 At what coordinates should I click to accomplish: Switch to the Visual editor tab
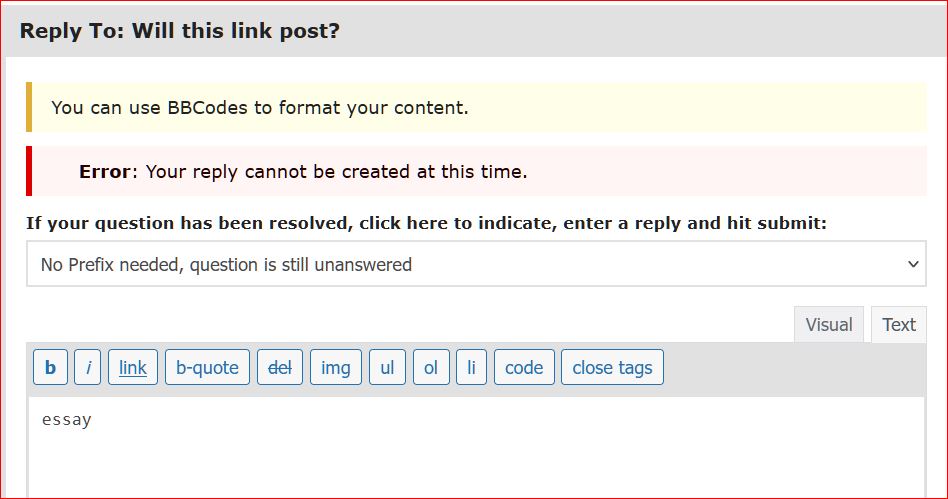tap(829, 325)
